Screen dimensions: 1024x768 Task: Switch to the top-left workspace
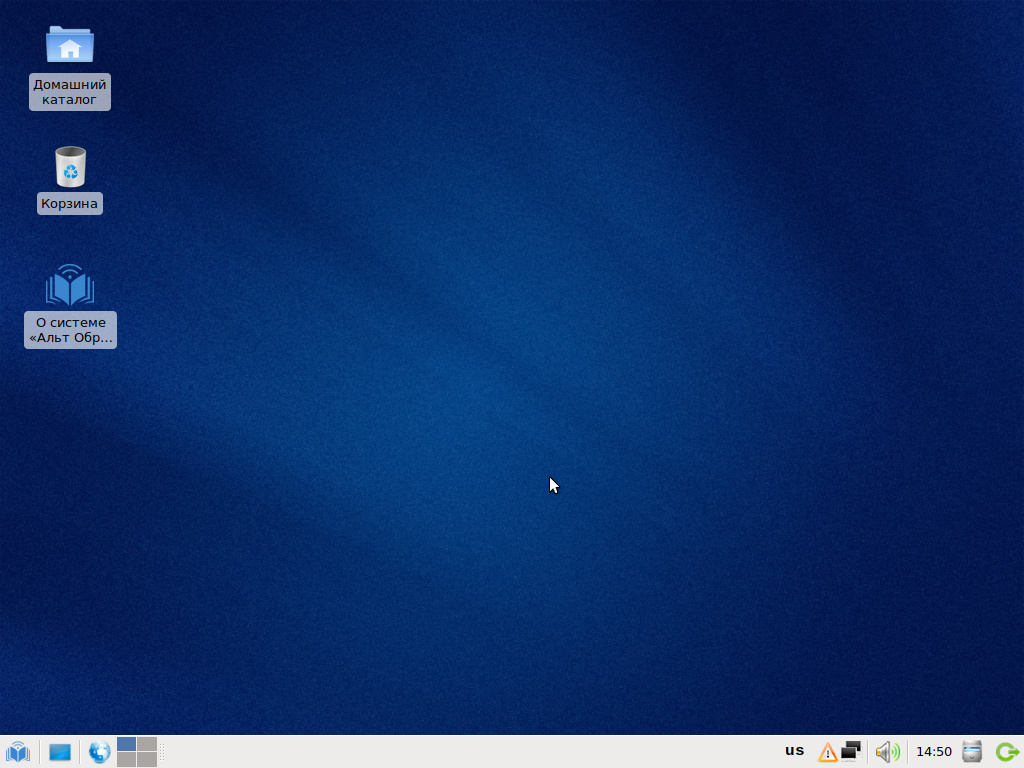pyautogui.click(x=126, y=744)
